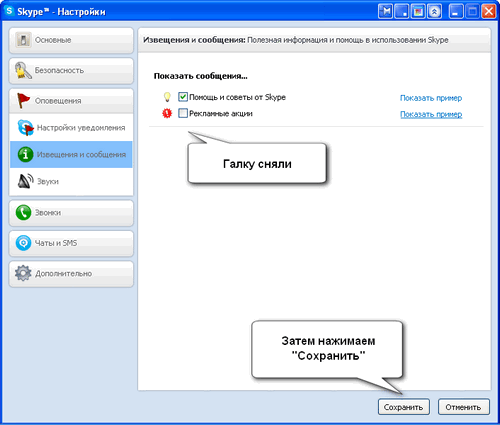Click the green phone Звонки icon
Image resolution: width=500 pixels, height=425 pixels.
pyautogui.click(x=23, y=212)
